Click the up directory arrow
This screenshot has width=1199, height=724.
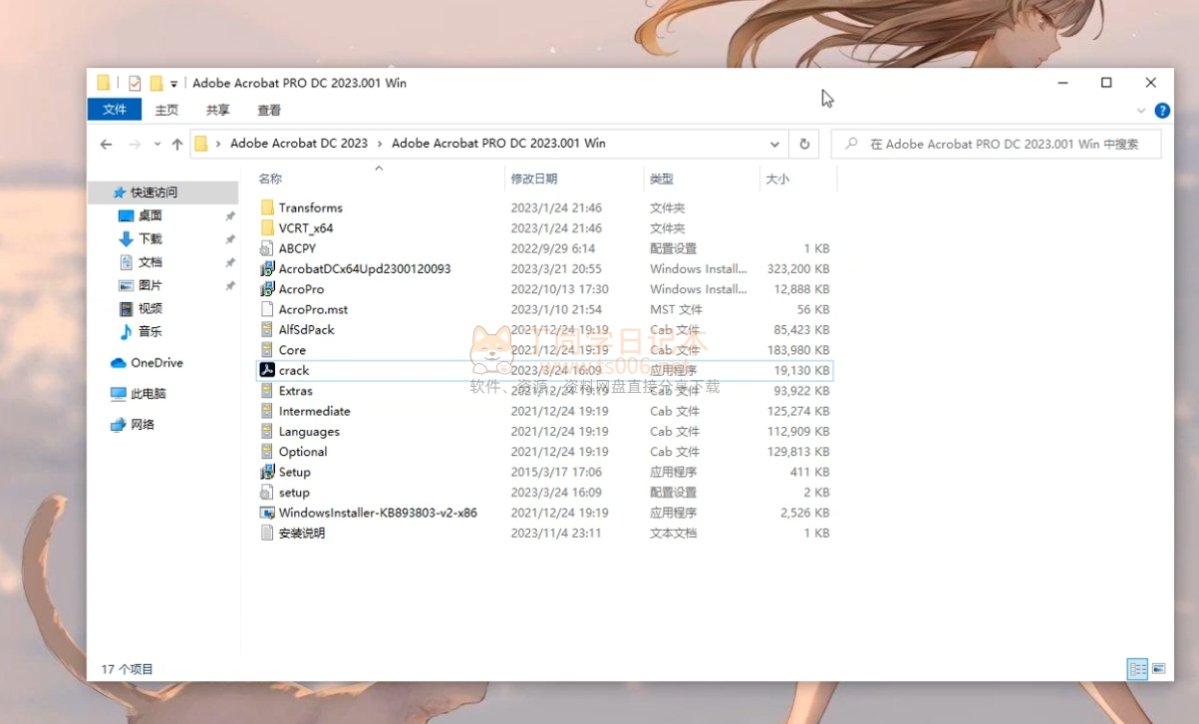coord(177,144)
